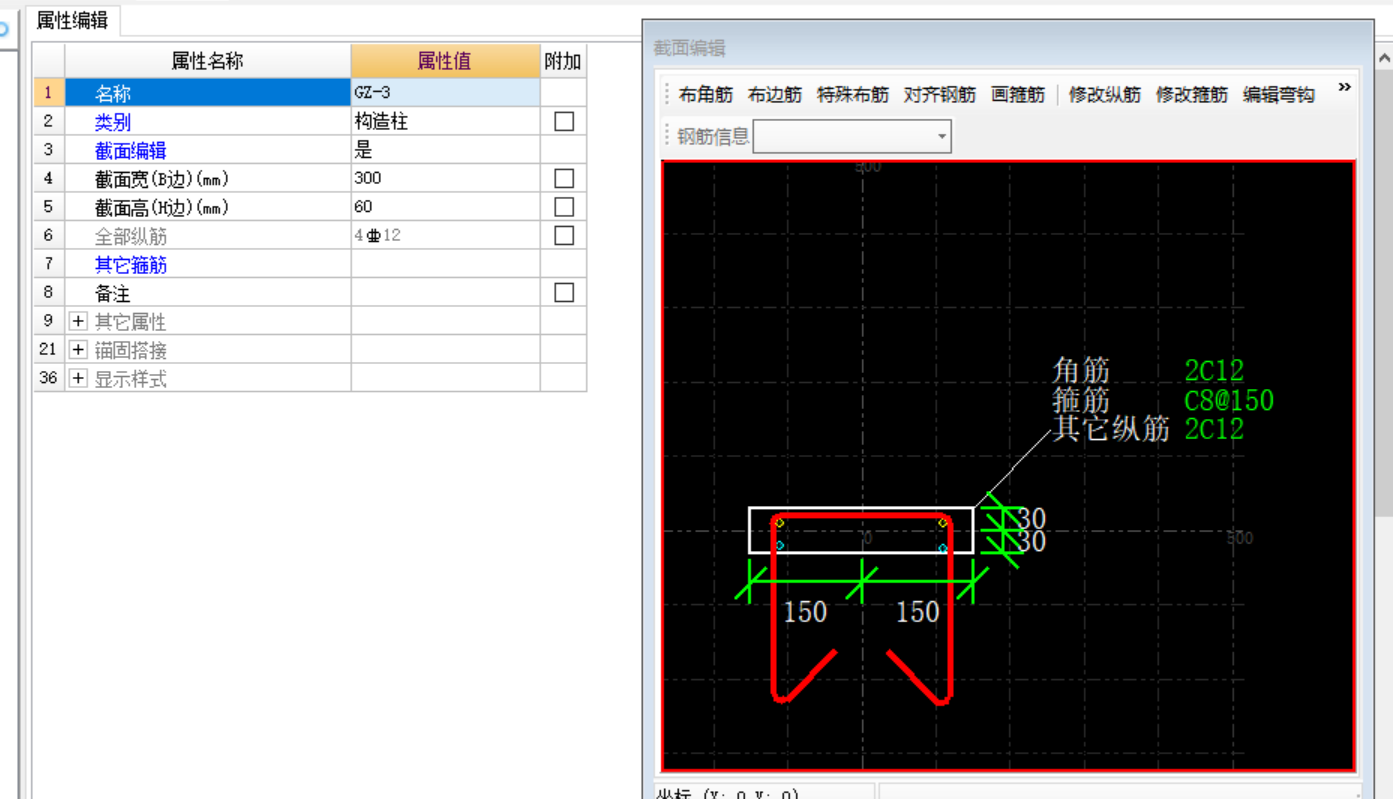Expand the 锚固搭接 group
Viewport: 1393px width, 799px height.
click(79, 350)
